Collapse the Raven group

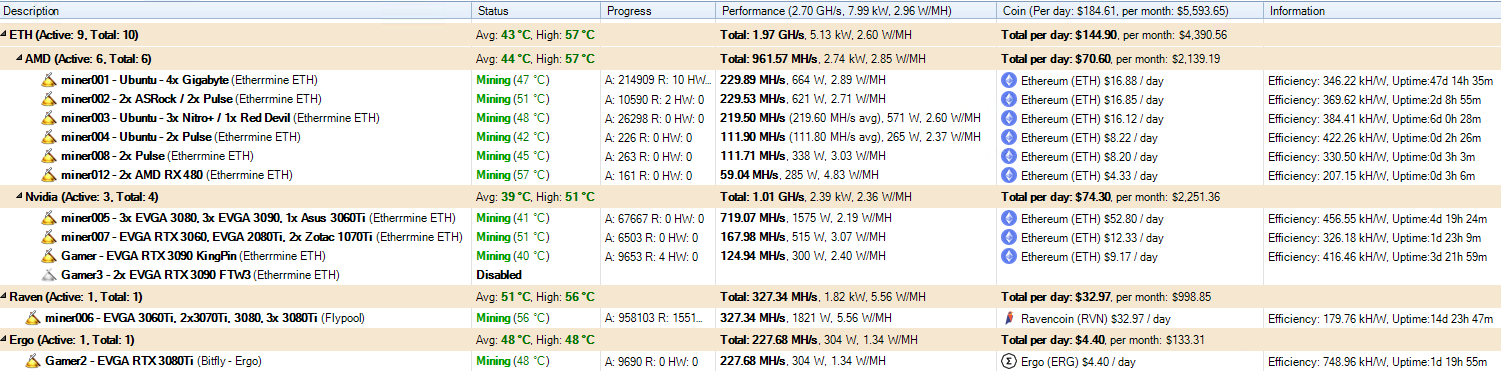tap(5, 296)
